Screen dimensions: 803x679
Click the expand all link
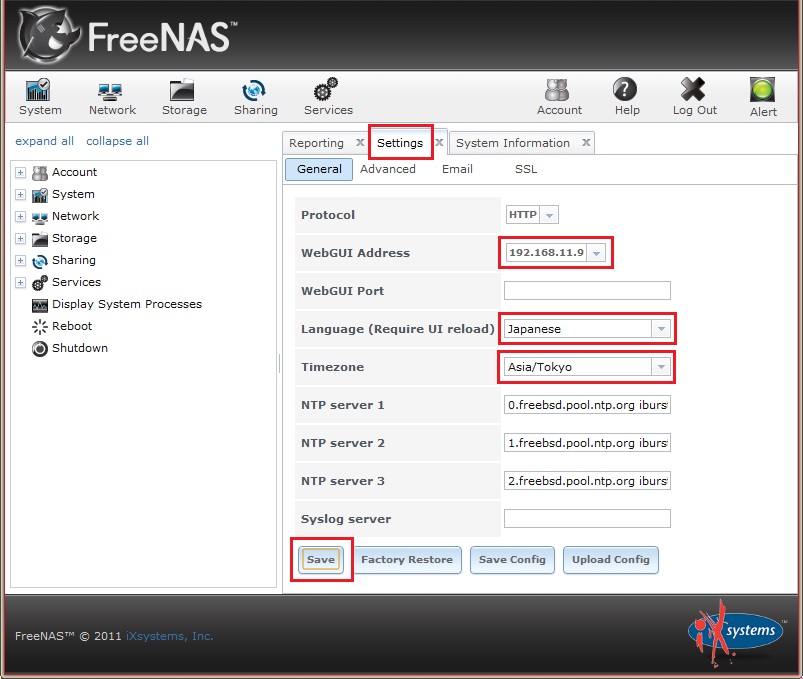(45, 141)
